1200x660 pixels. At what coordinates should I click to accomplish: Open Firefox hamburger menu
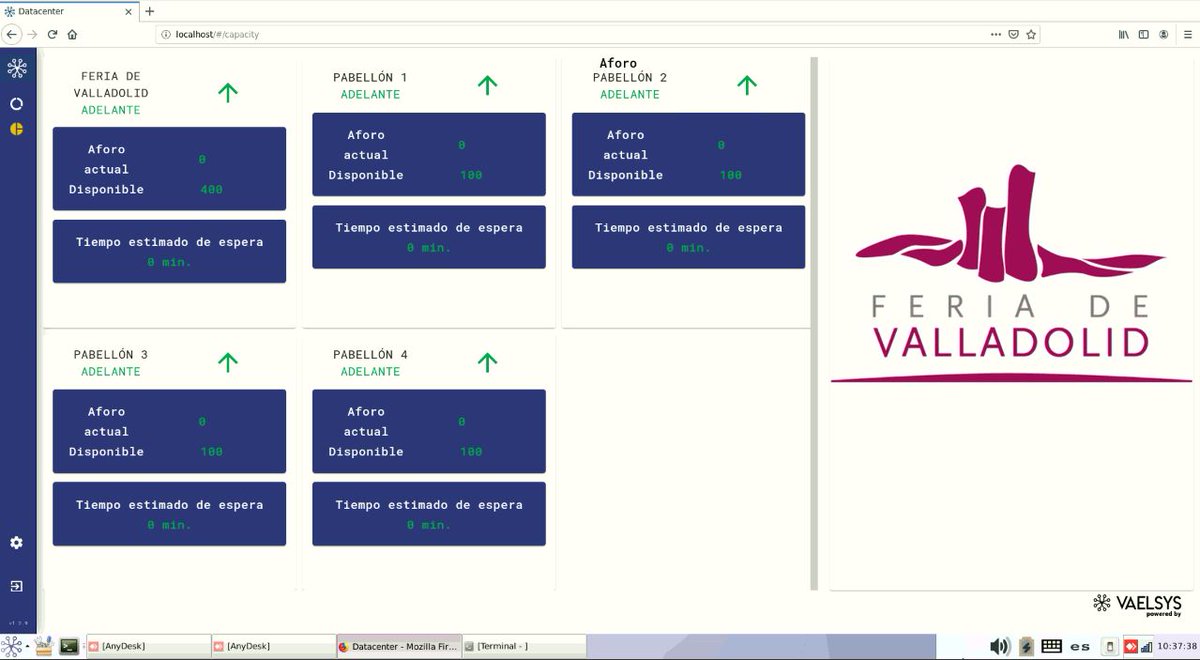(1186, 34)
